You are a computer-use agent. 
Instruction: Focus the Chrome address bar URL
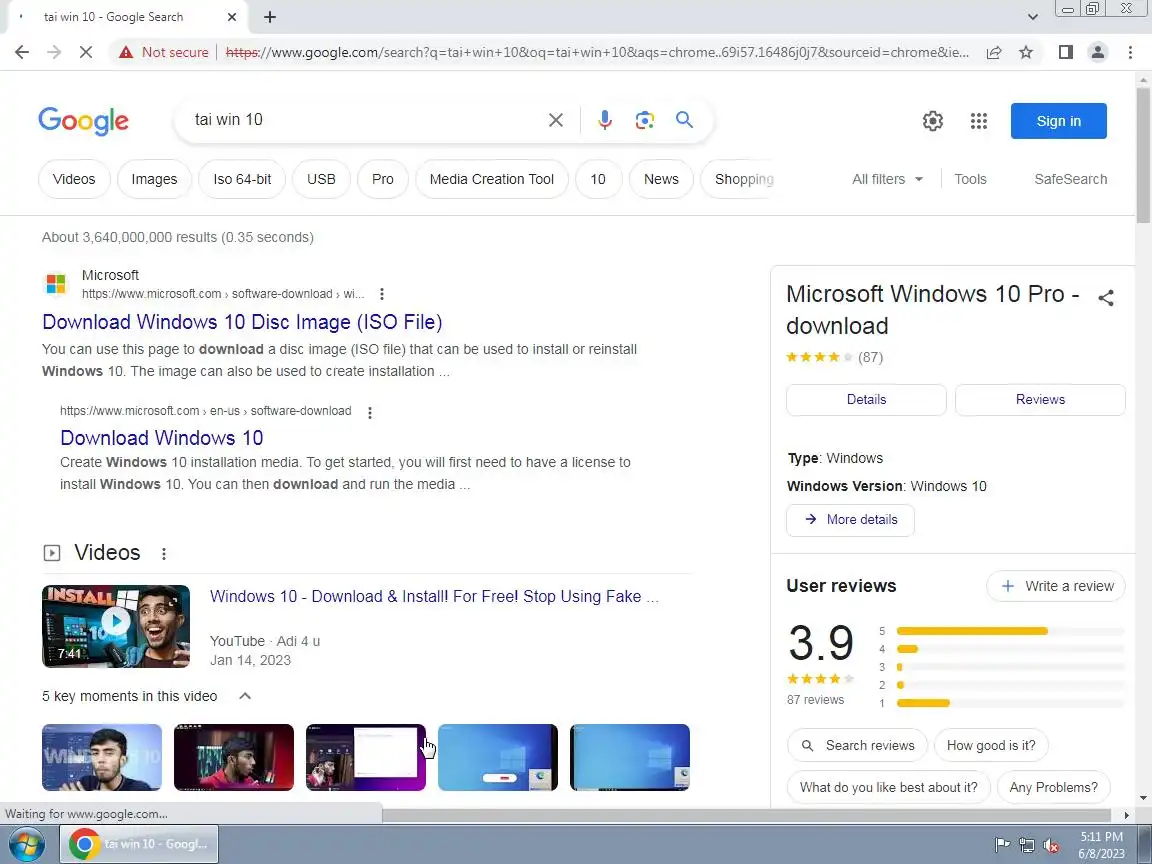point(597,52)
